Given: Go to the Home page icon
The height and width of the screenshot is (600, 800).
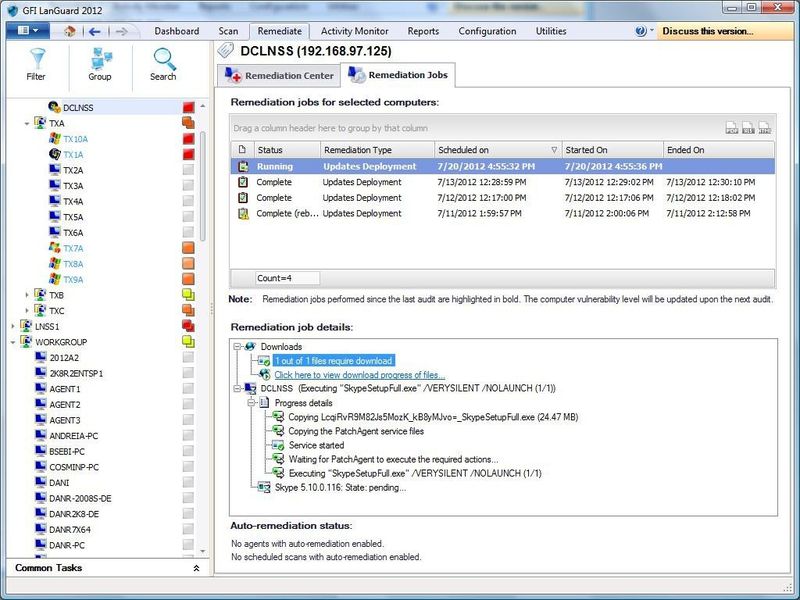Looking at the screenshot, I should coord(70,31).
